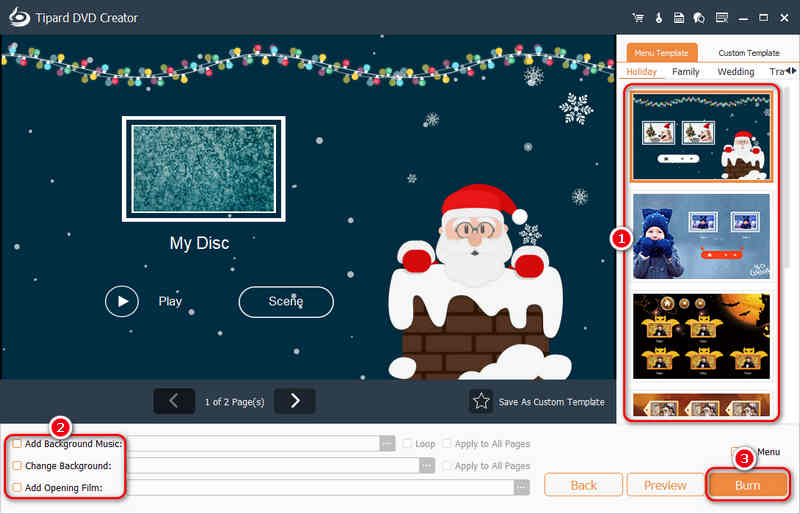Select the partially visible Travel category tab
Screen dimensions: 800x514
point(777,72)
